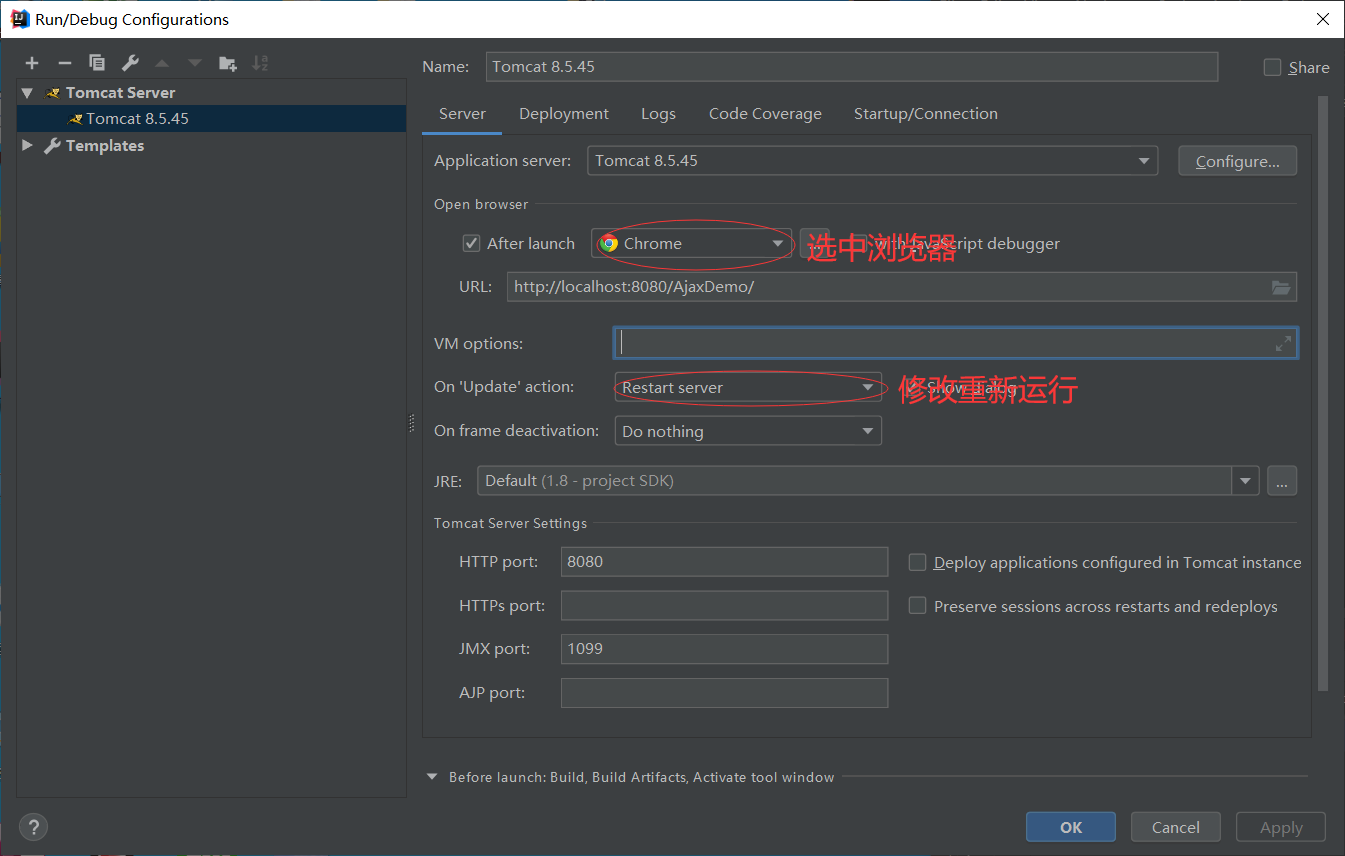
Task: Select Tomcat 8.5.45 configuration in tree
Action: coord(212,119)
